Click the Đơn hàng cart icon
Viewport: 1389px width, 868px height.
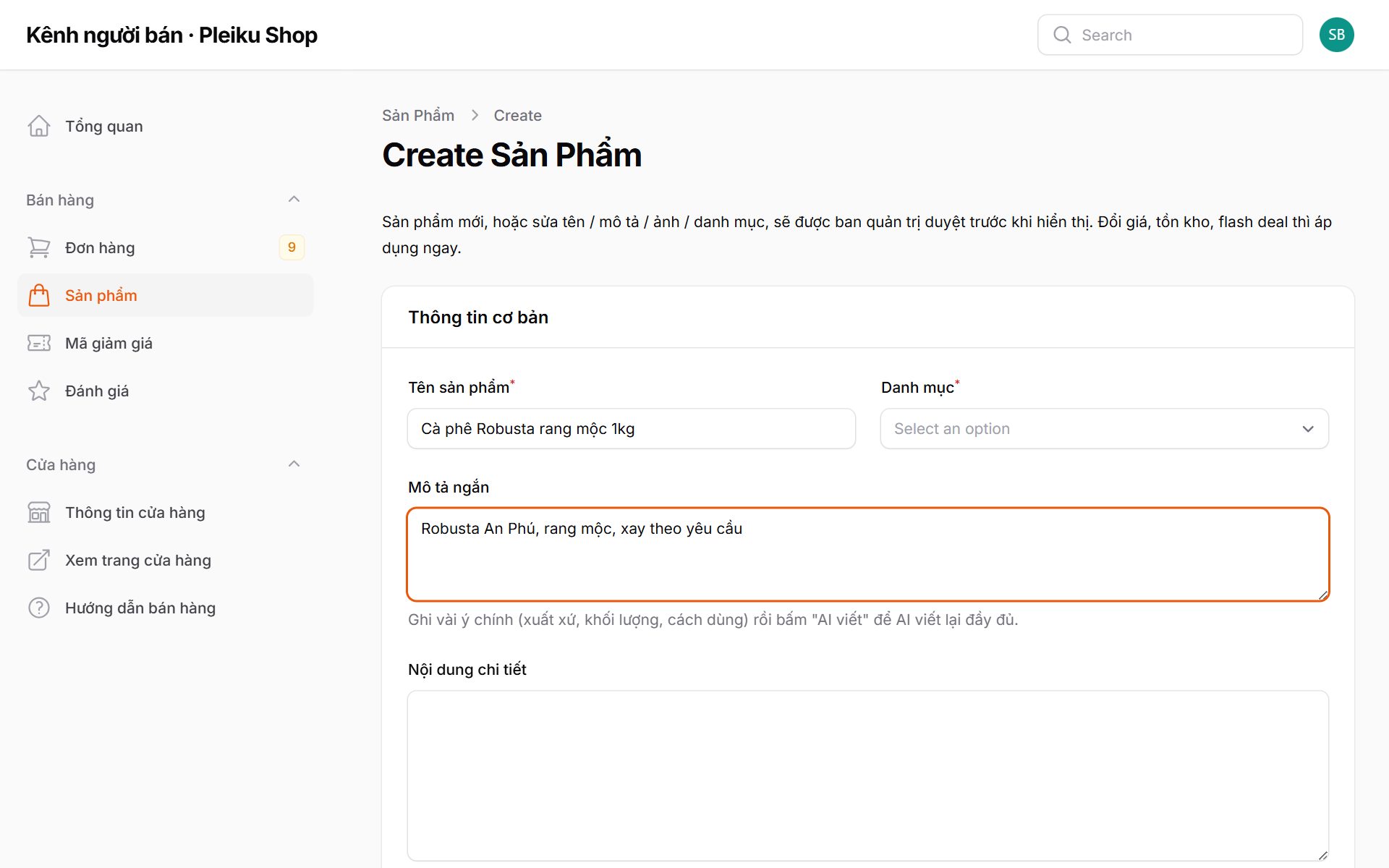[39, 247]
